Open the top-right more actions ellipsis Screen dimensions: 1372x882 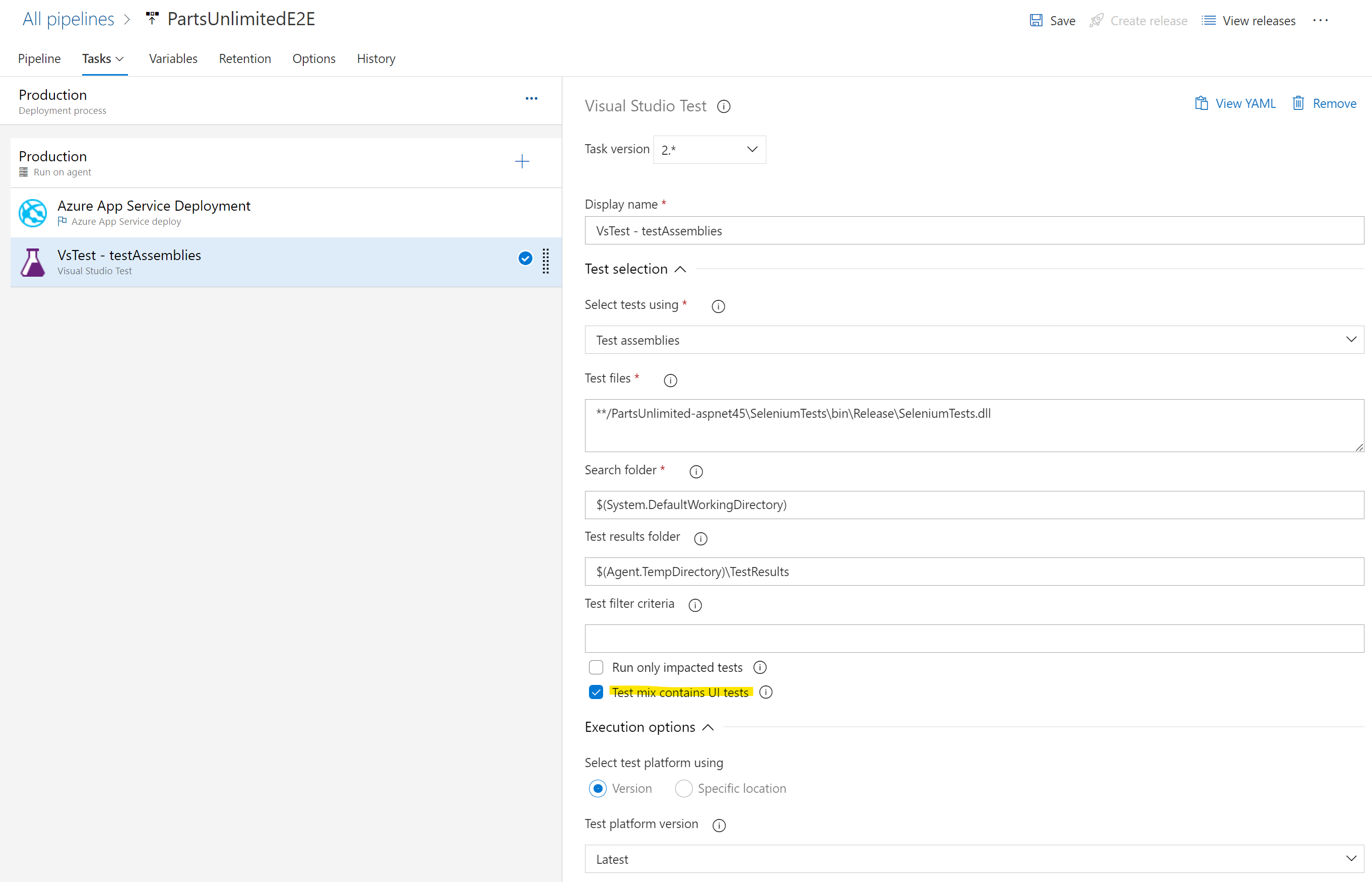1320,21
